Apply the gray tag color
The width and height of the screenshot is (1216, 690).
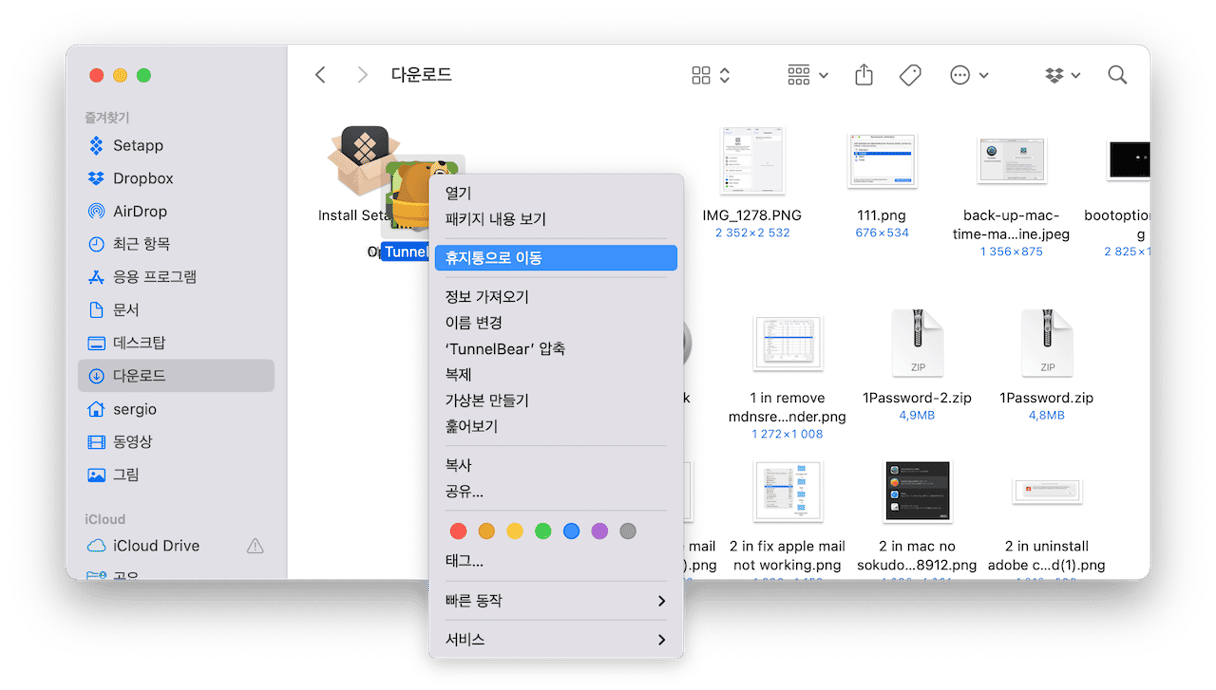628,531
